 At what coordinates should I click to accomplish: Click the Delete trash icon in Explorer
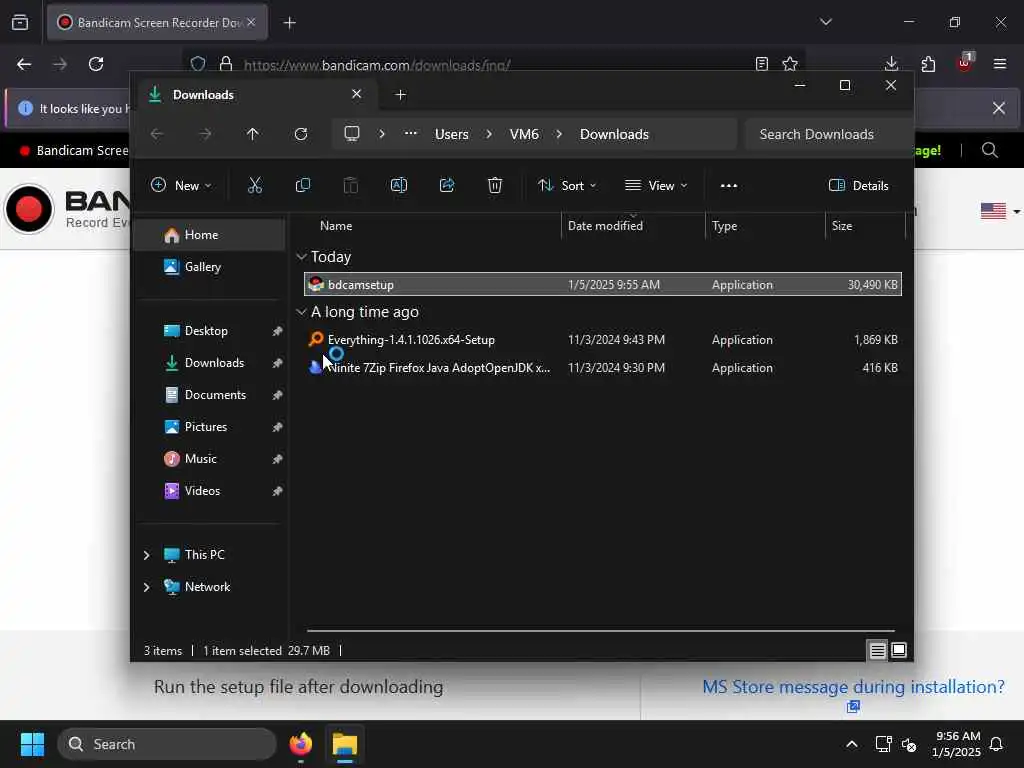[495, 186]
